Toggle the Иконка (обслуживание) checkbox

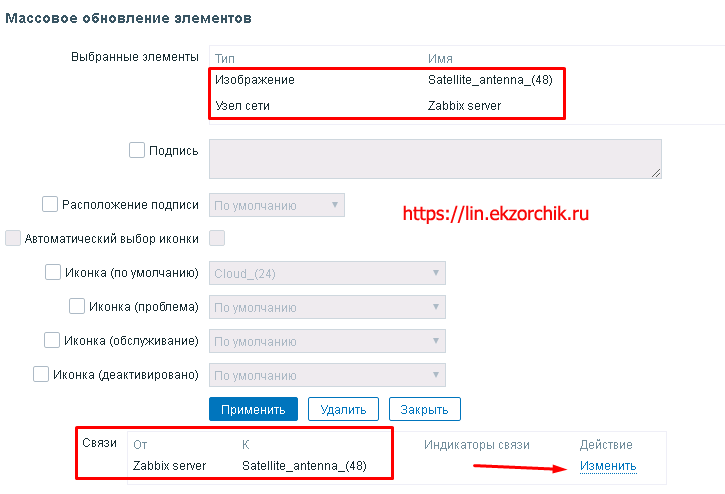pos(52,340)
